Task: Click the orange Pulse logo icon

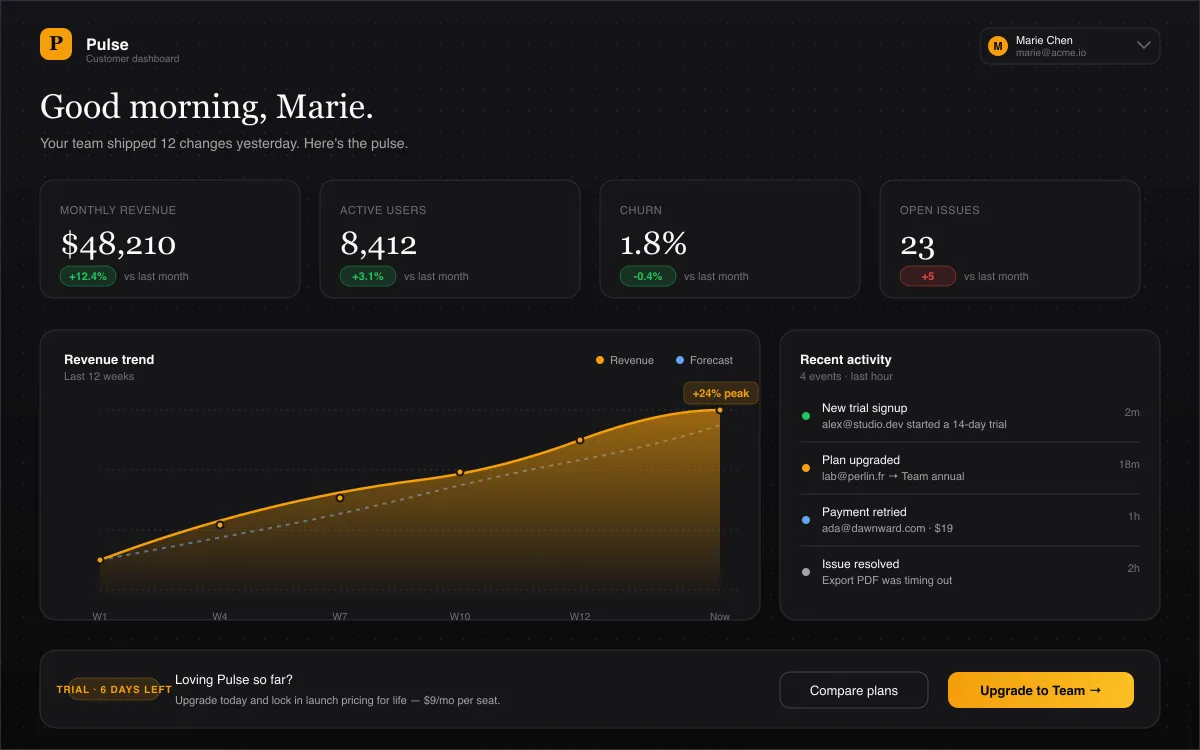Action: pyautogui.click(x=56, y=44)
